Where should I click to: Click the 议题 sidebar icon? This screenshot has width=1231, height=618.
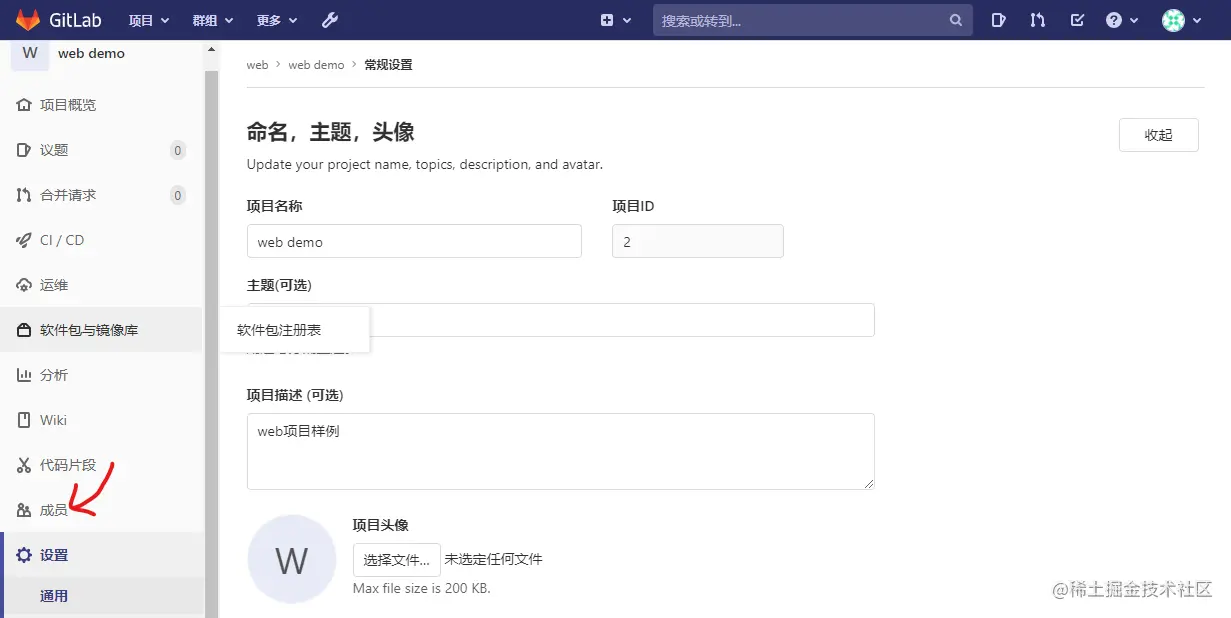coord(24,150)
